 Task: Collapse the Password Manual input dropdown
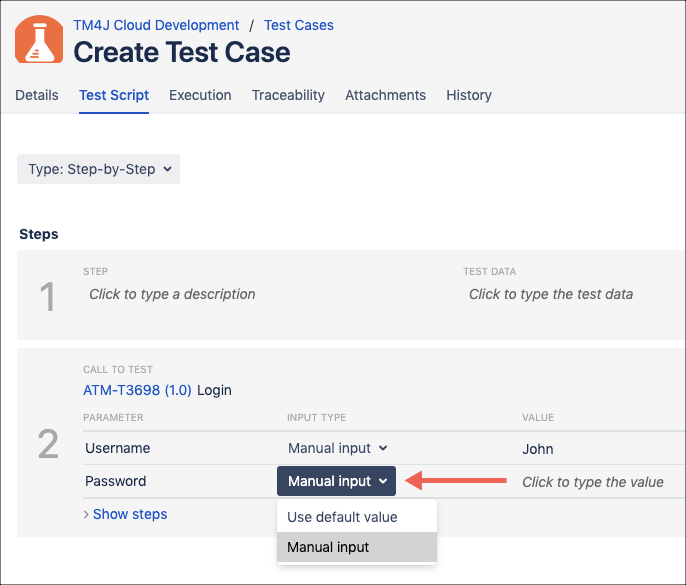(x=337, y=481)
